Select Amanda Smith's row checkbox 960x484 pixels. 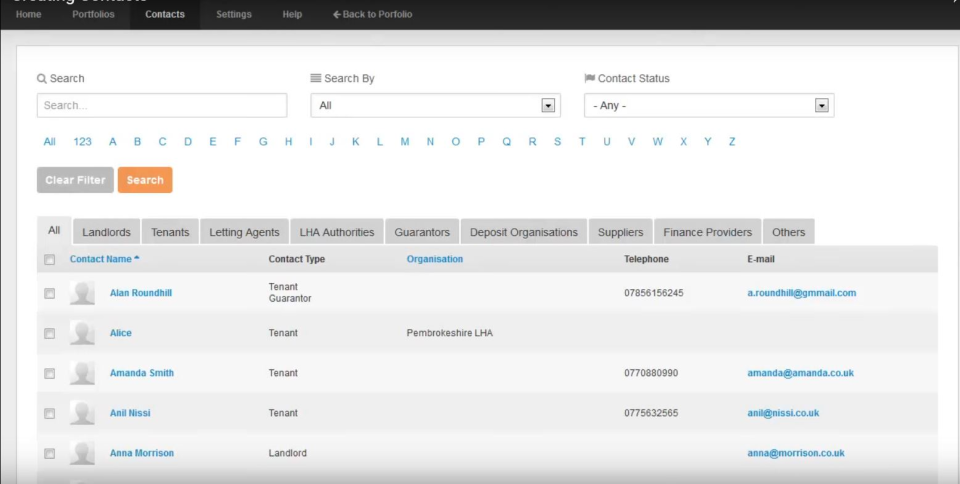click(50, 373)
